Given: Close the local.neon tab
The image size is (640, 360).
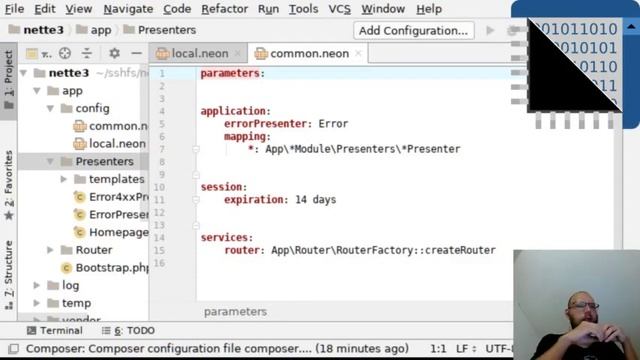Looking at the screenshot, I should click(x=238, y=53).
